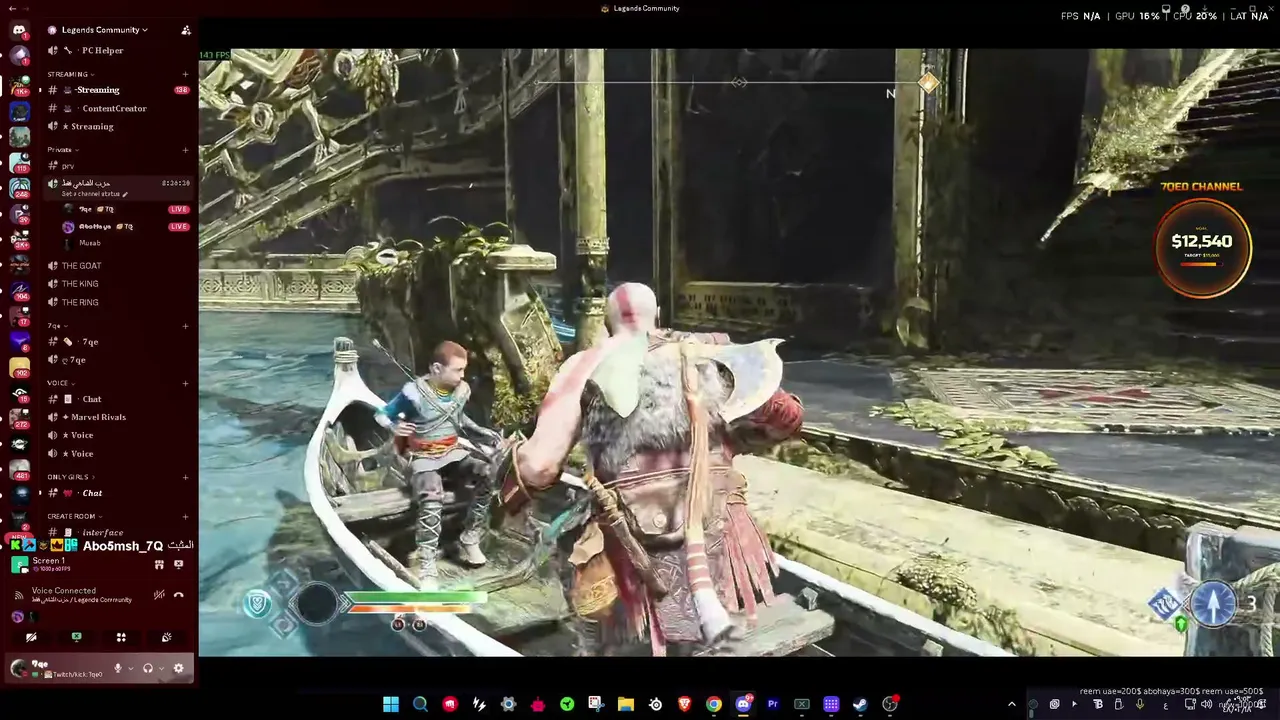Add a channel to the VOICE category
This screenshot has height=720, width=1280.
pos(185,383)
